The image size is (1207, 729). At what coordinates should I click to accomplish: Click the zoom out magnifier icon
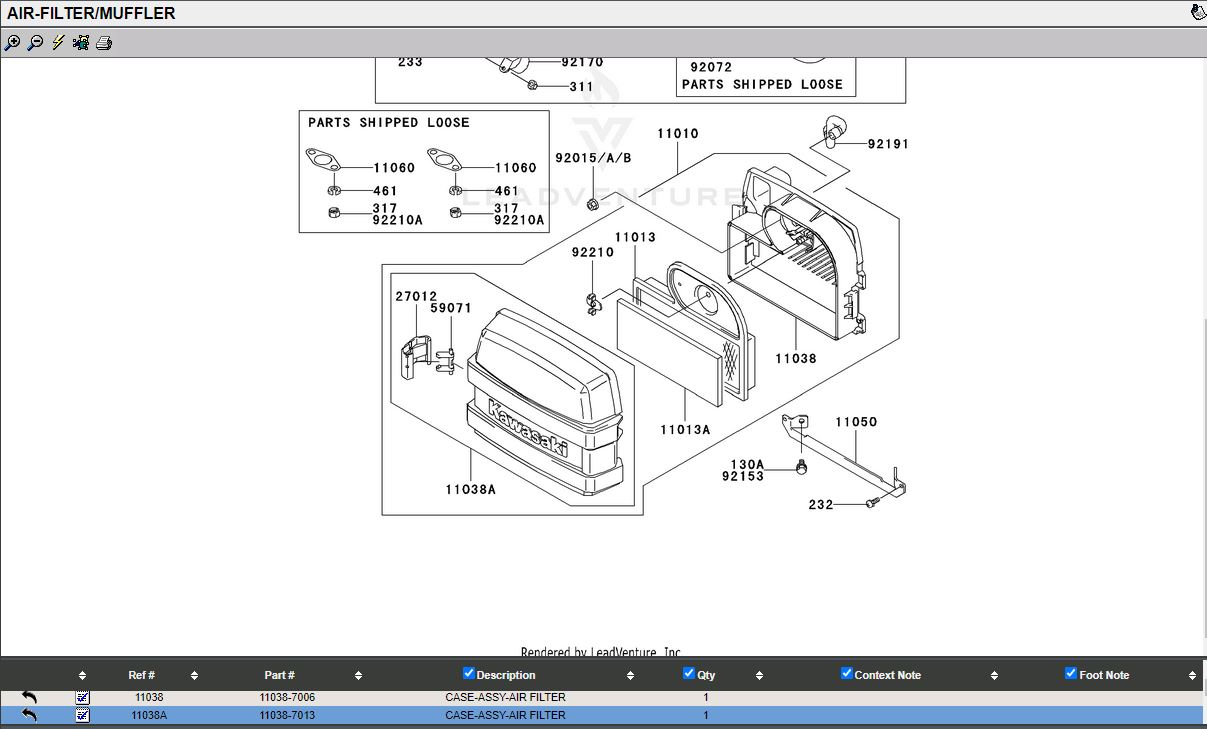[x=35, y=43]
